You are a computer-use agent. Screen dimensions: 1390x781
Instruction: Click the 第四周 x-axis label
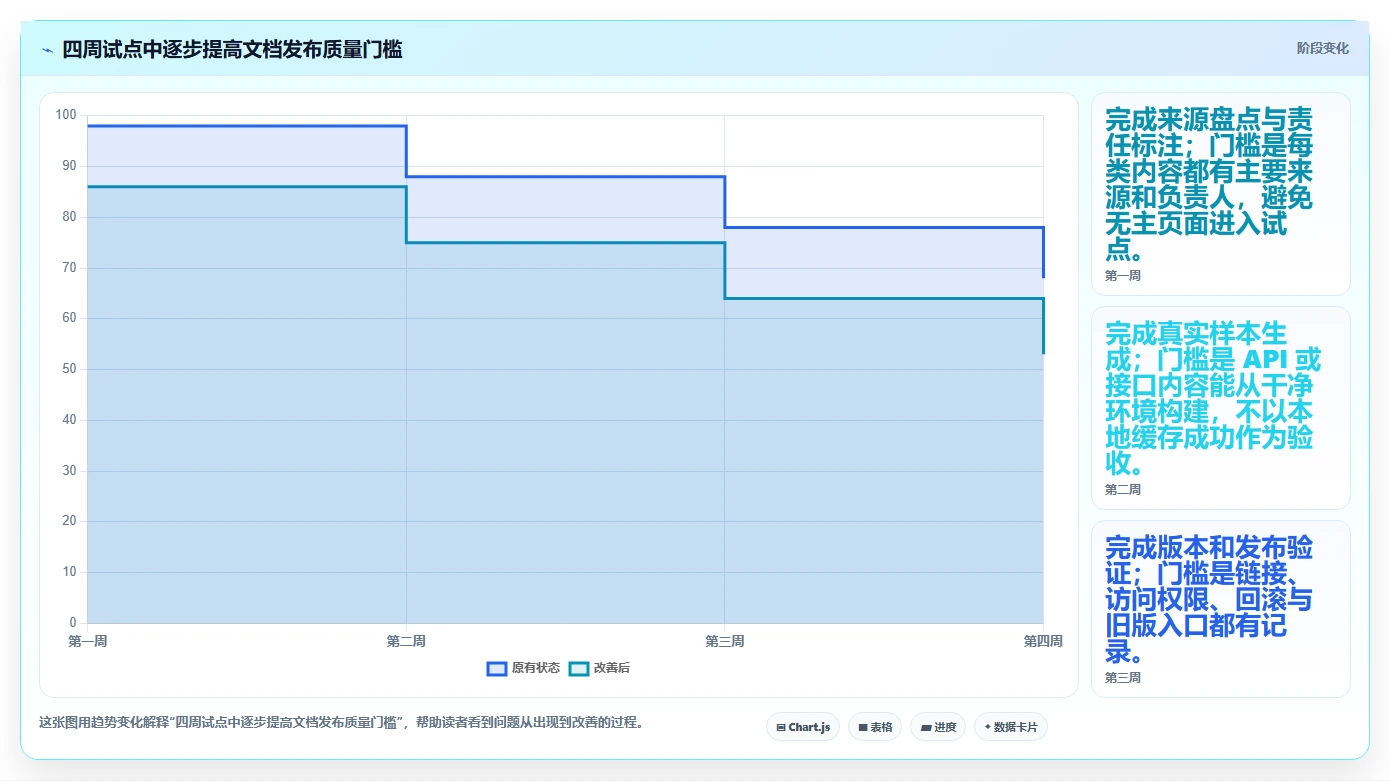click(x=1043, y=641)
